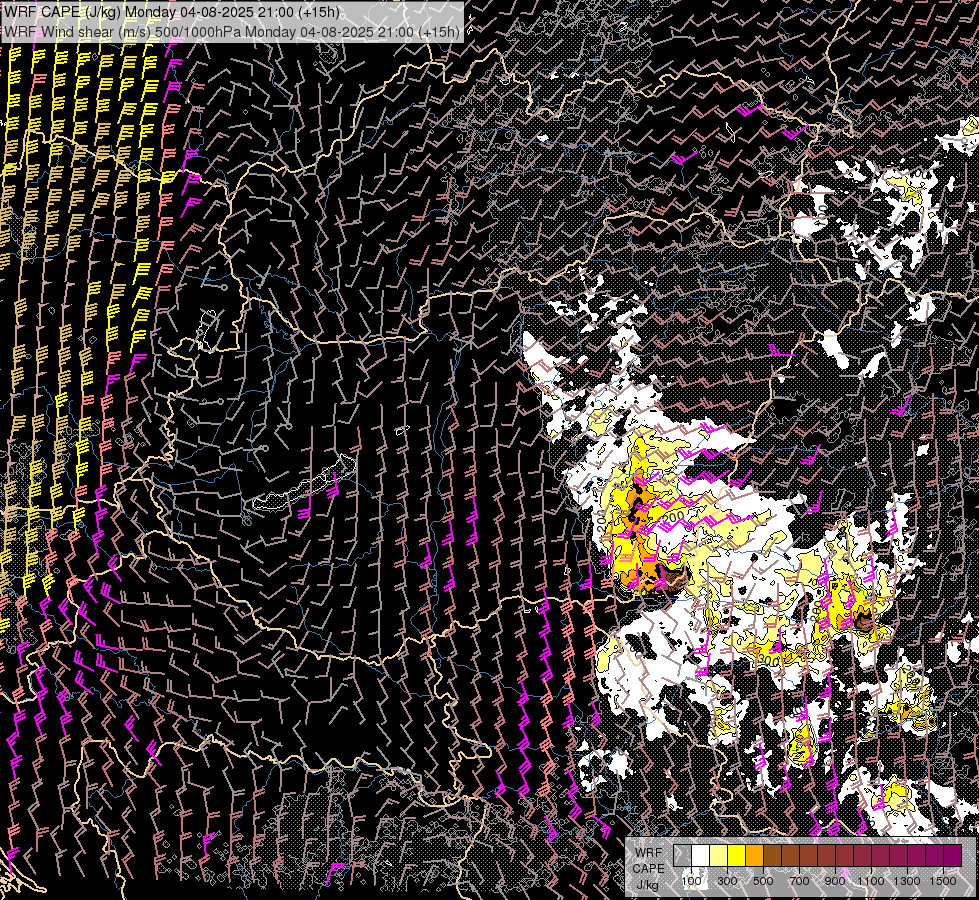Select the orange legend swatch
The height and width of the screenshot is (900, 979).
coord(754,856)
